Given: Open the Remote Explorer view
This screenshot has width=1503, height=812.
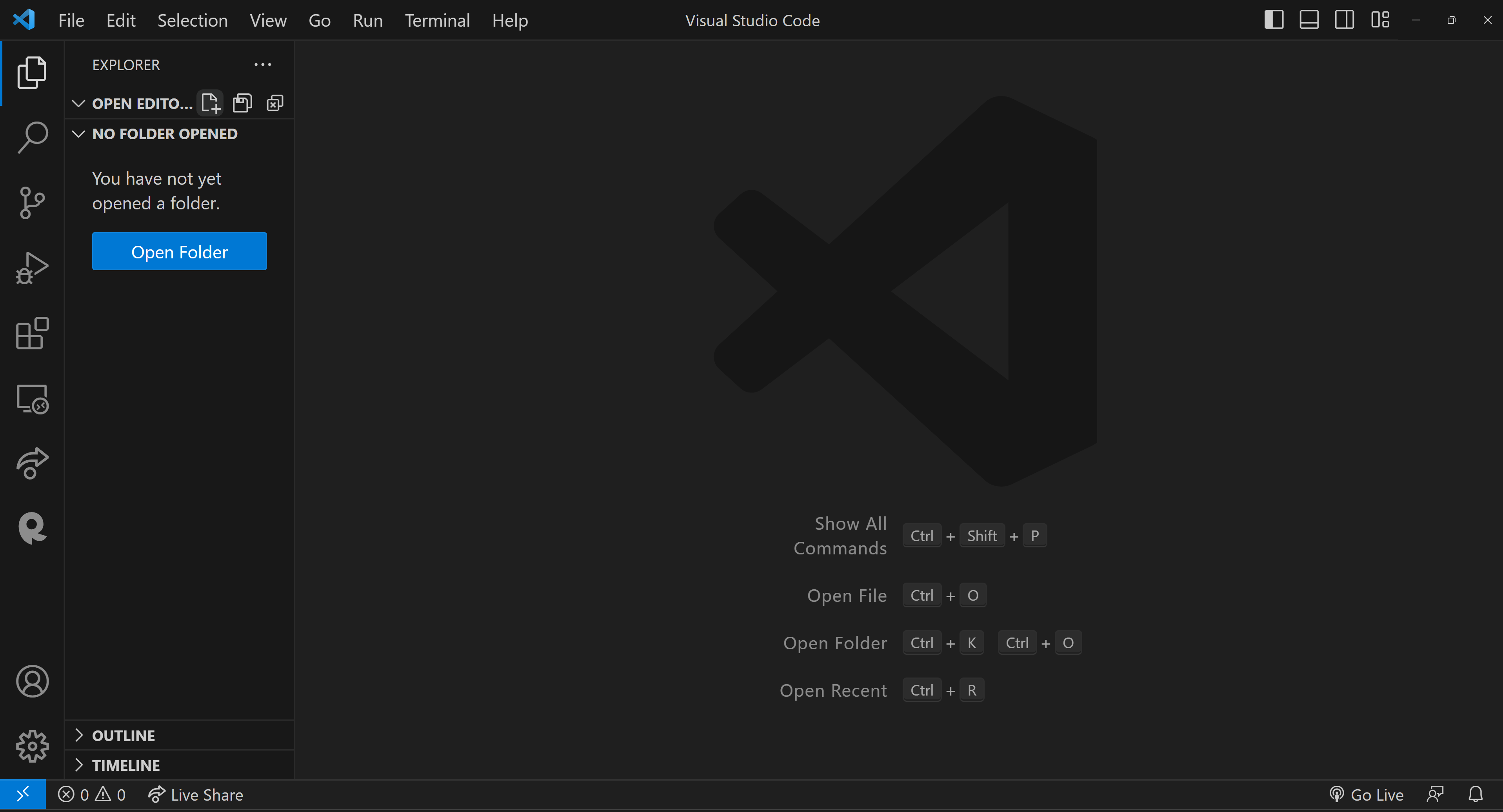Looking at the screenshot, I should (32, 399).
